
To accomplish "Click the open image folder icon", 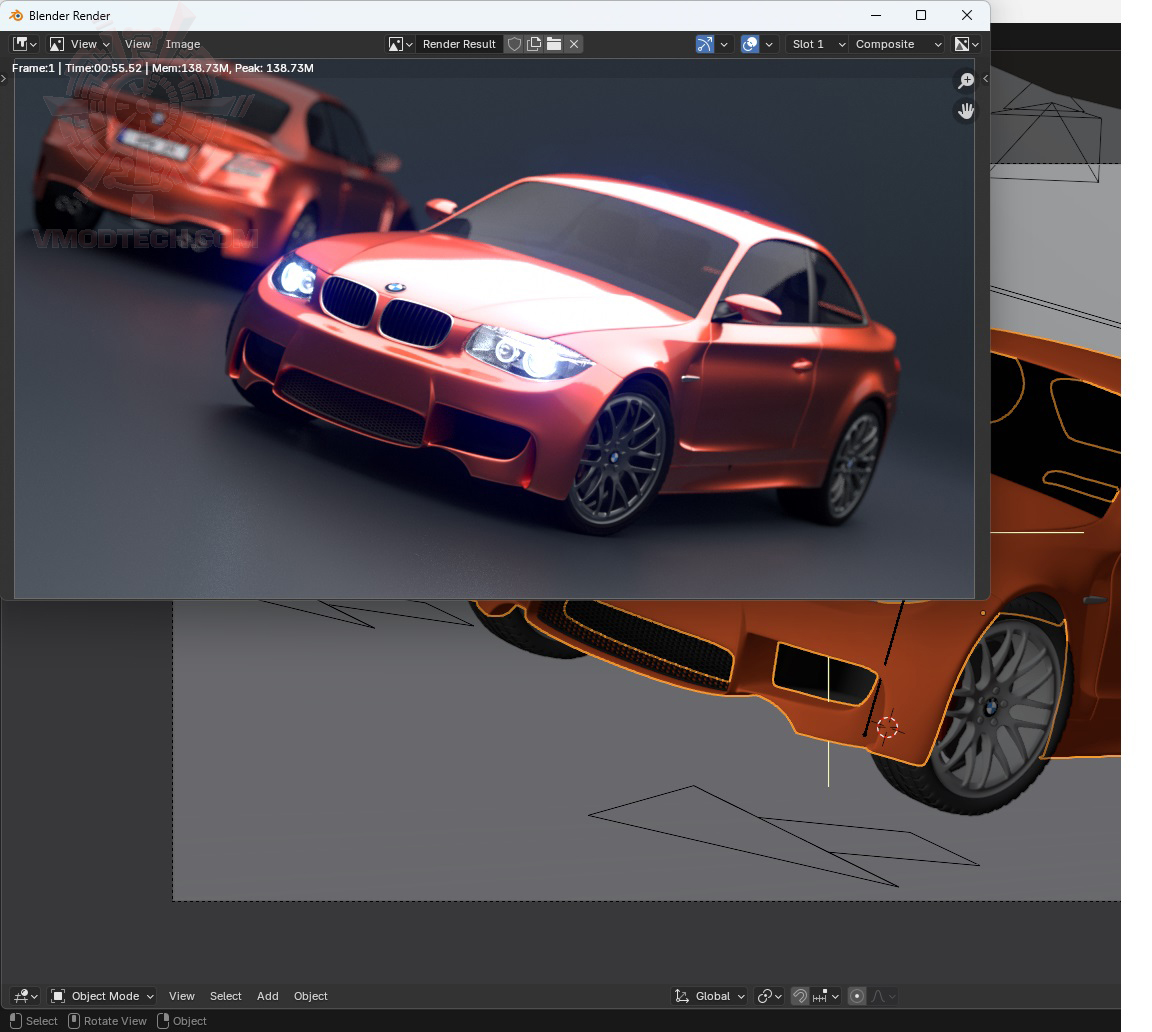I will pyautogui.click(x=554, y=44).
